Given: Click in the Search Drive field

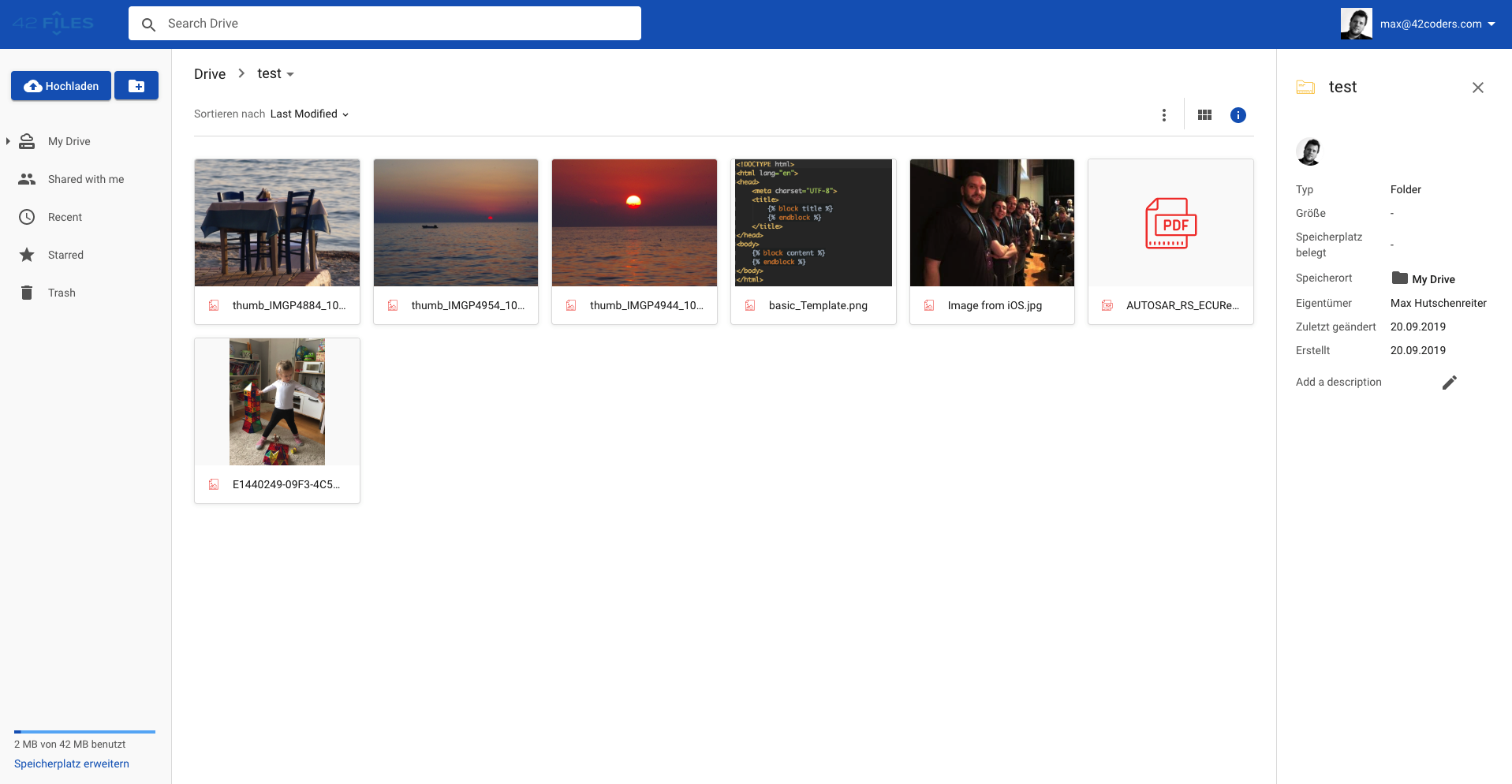Looking at the screenshot, I should click(x=385, y=24).
